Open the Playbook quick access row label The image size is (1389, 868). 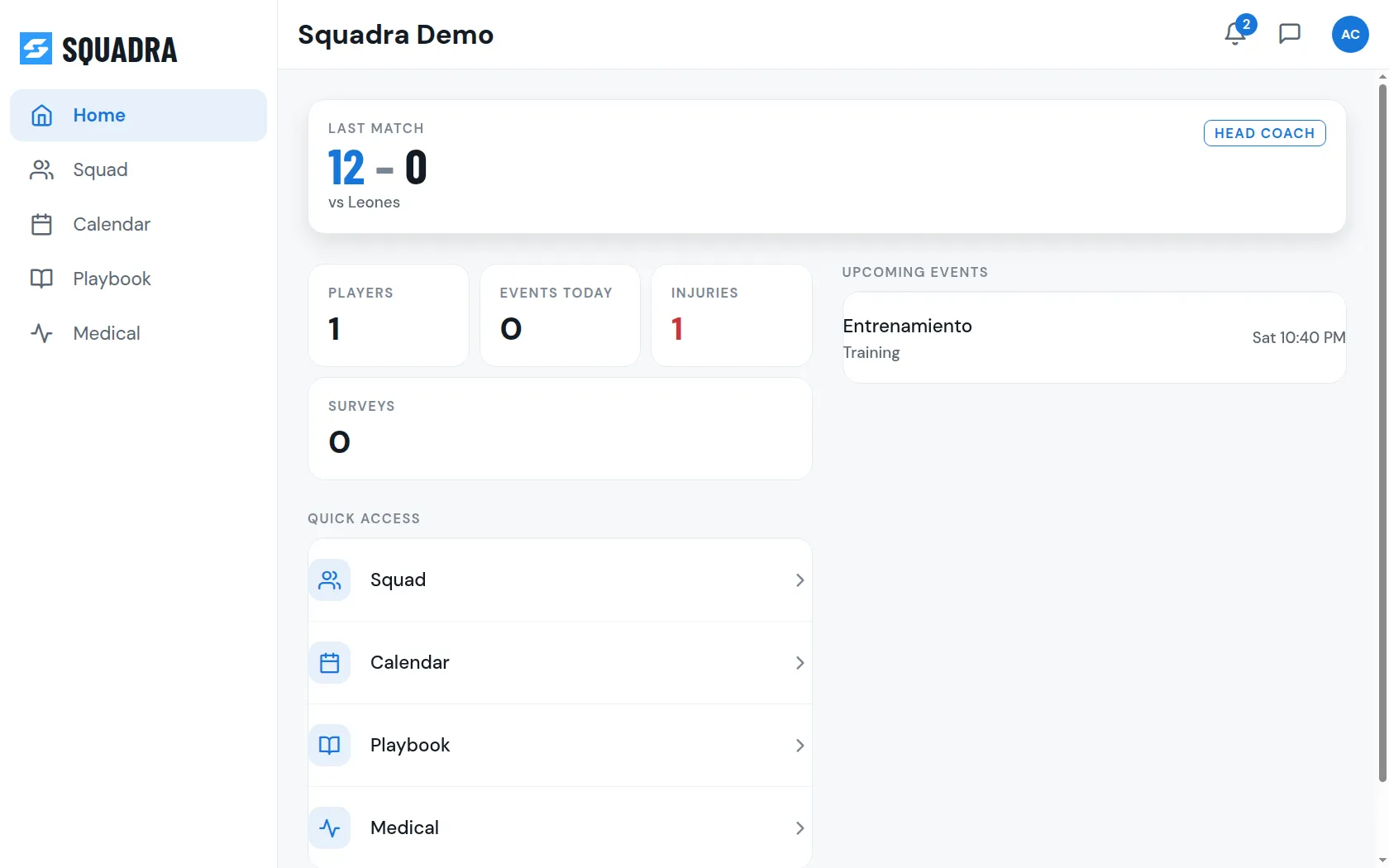tap(410, 745)
